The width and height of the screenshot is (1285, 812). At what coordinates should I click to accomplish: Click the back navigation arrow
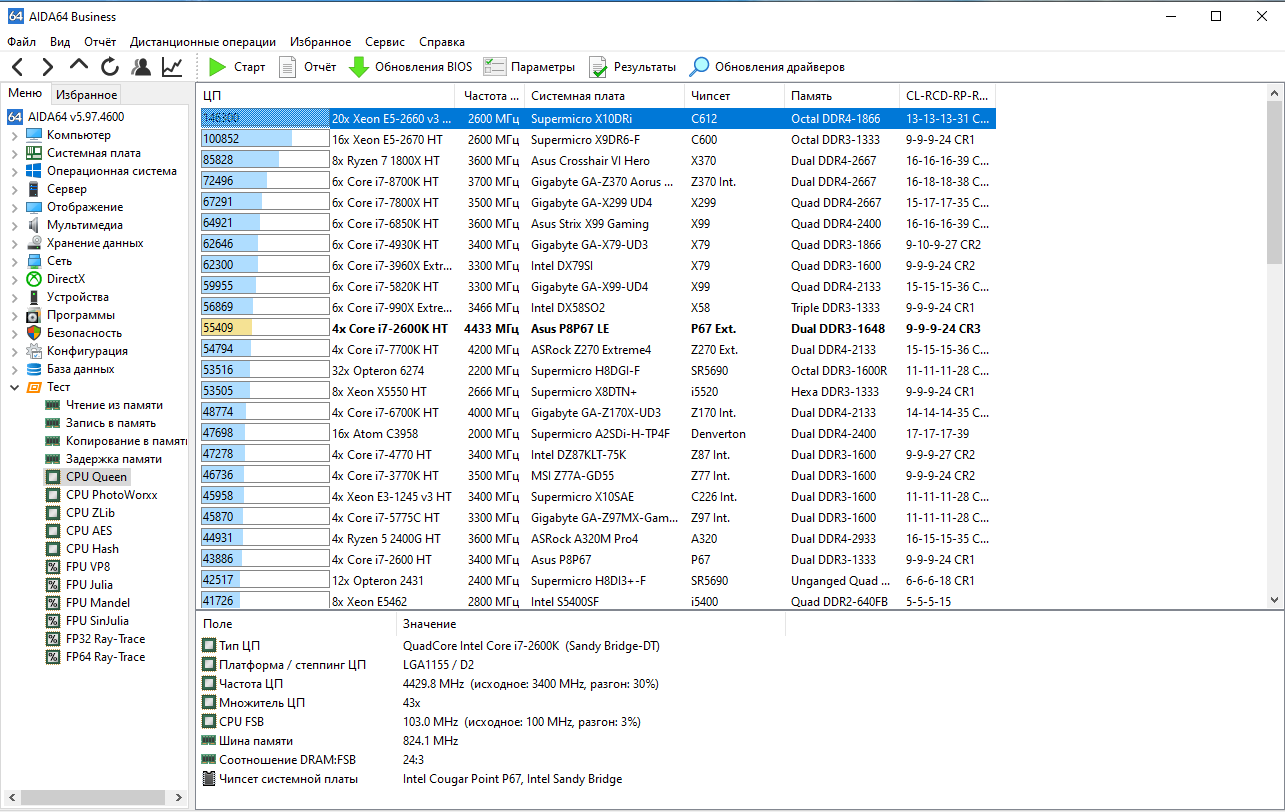pos(18,67)
